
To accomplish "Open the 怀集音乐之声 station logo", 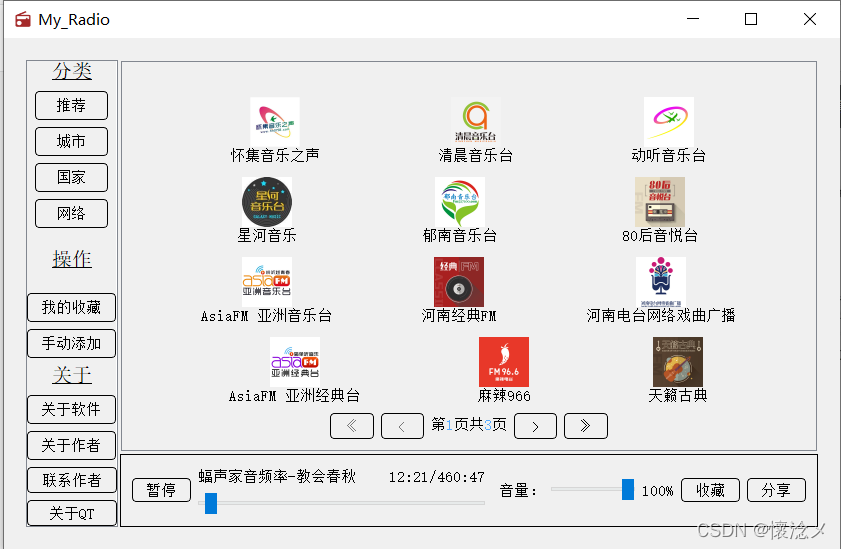I will (275, 122).
